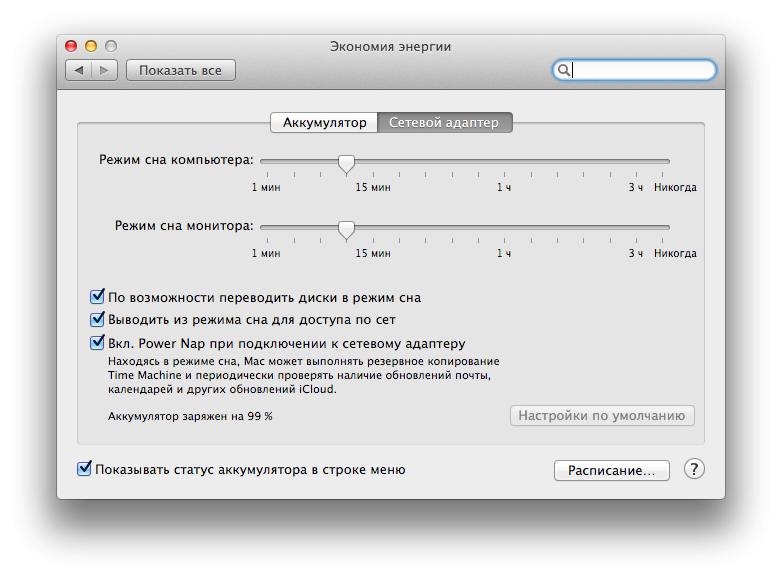Screen dimensions: 782x578
Task: Minimize the window with the yellow button
Action: pos(91,46)
